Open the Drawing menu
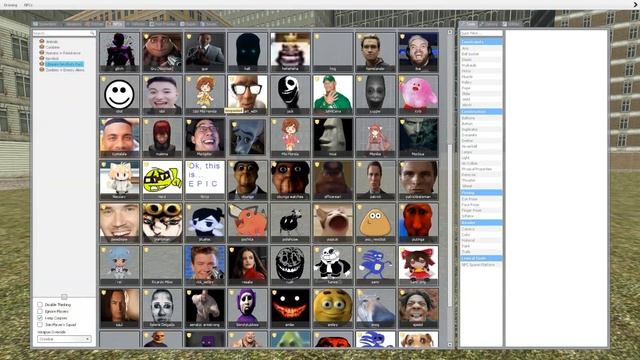 tap(10, 5)
